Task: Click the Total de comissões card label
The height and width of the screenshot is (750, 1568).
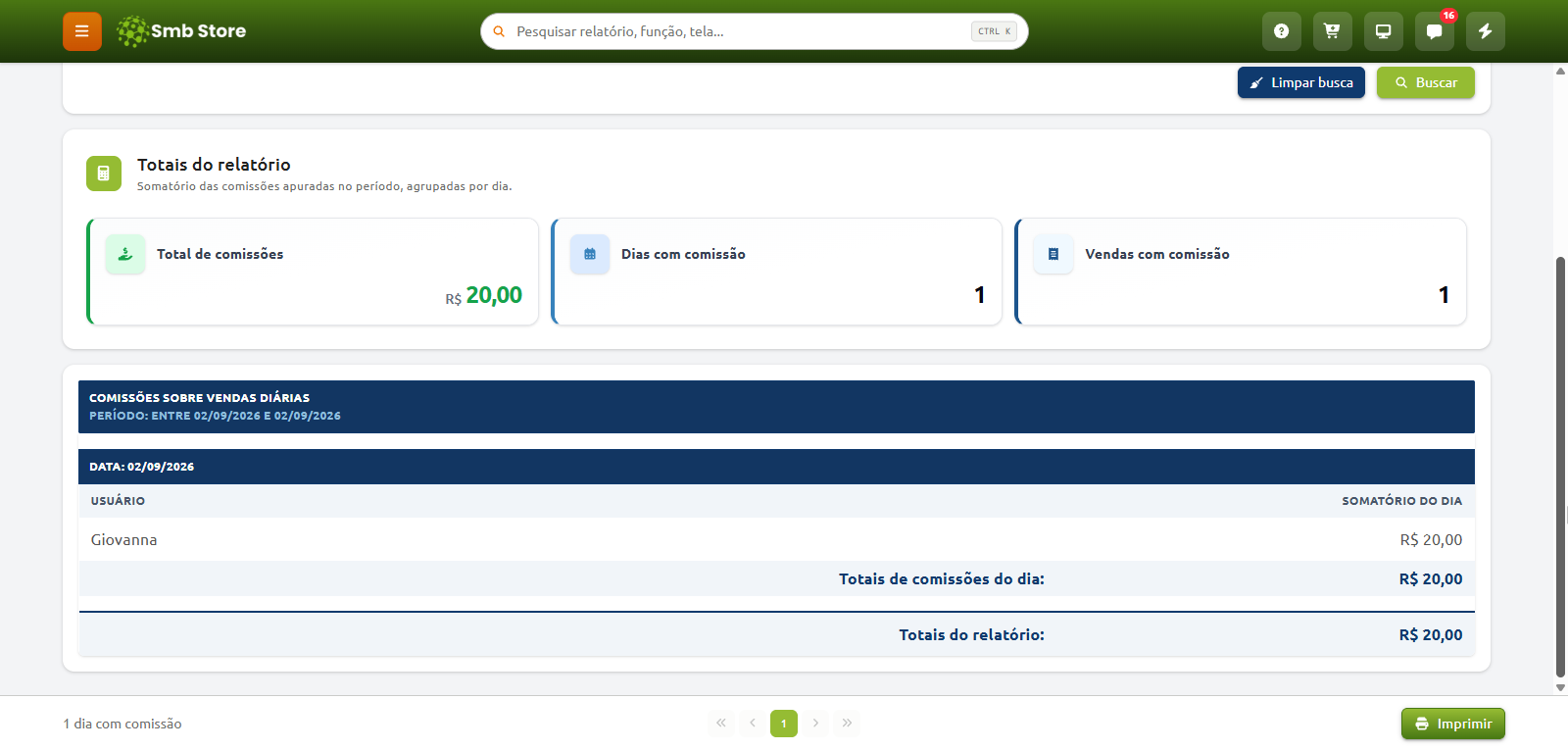Action: [x=220, y=254]
